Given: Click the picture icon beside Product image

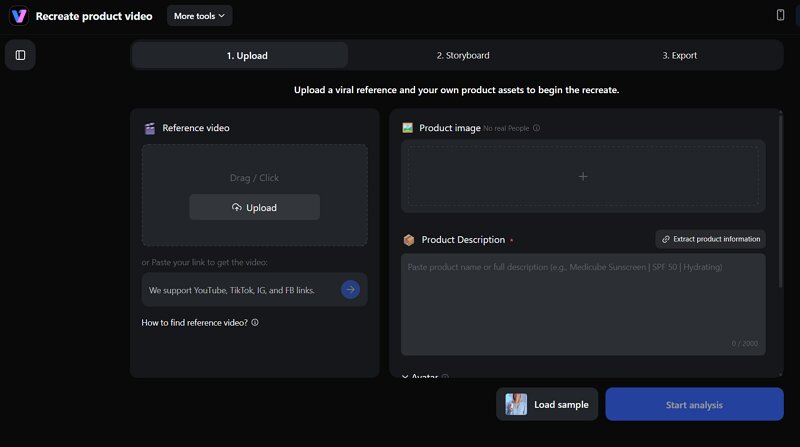Looking at the screenshot, I should 408,128.
